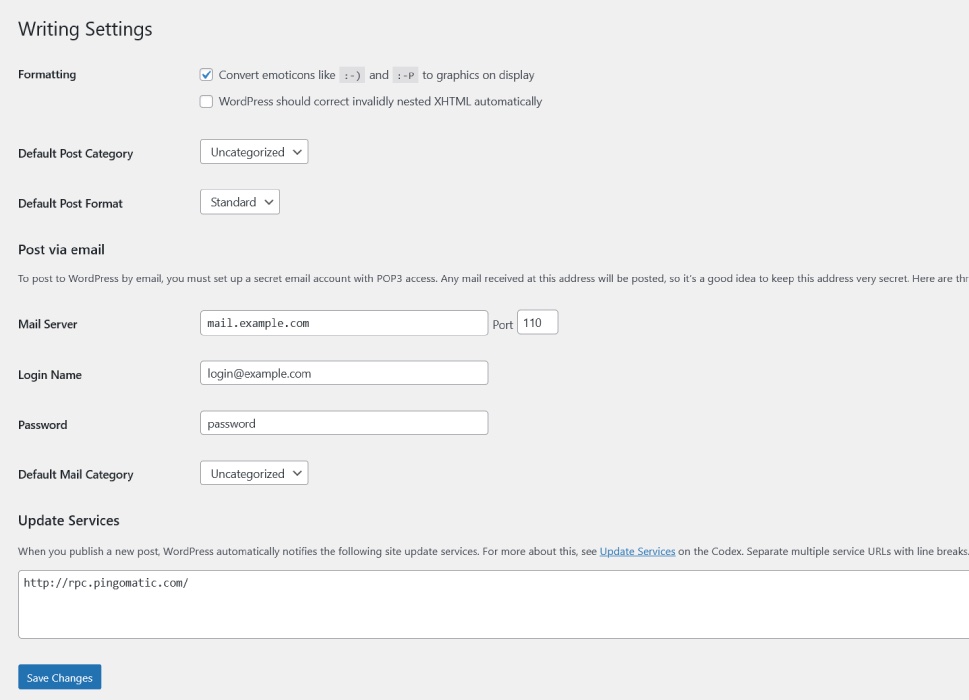Click the Default Mail Category label
Viewport: 969px width, 700px height.
(x=75, y=475)
